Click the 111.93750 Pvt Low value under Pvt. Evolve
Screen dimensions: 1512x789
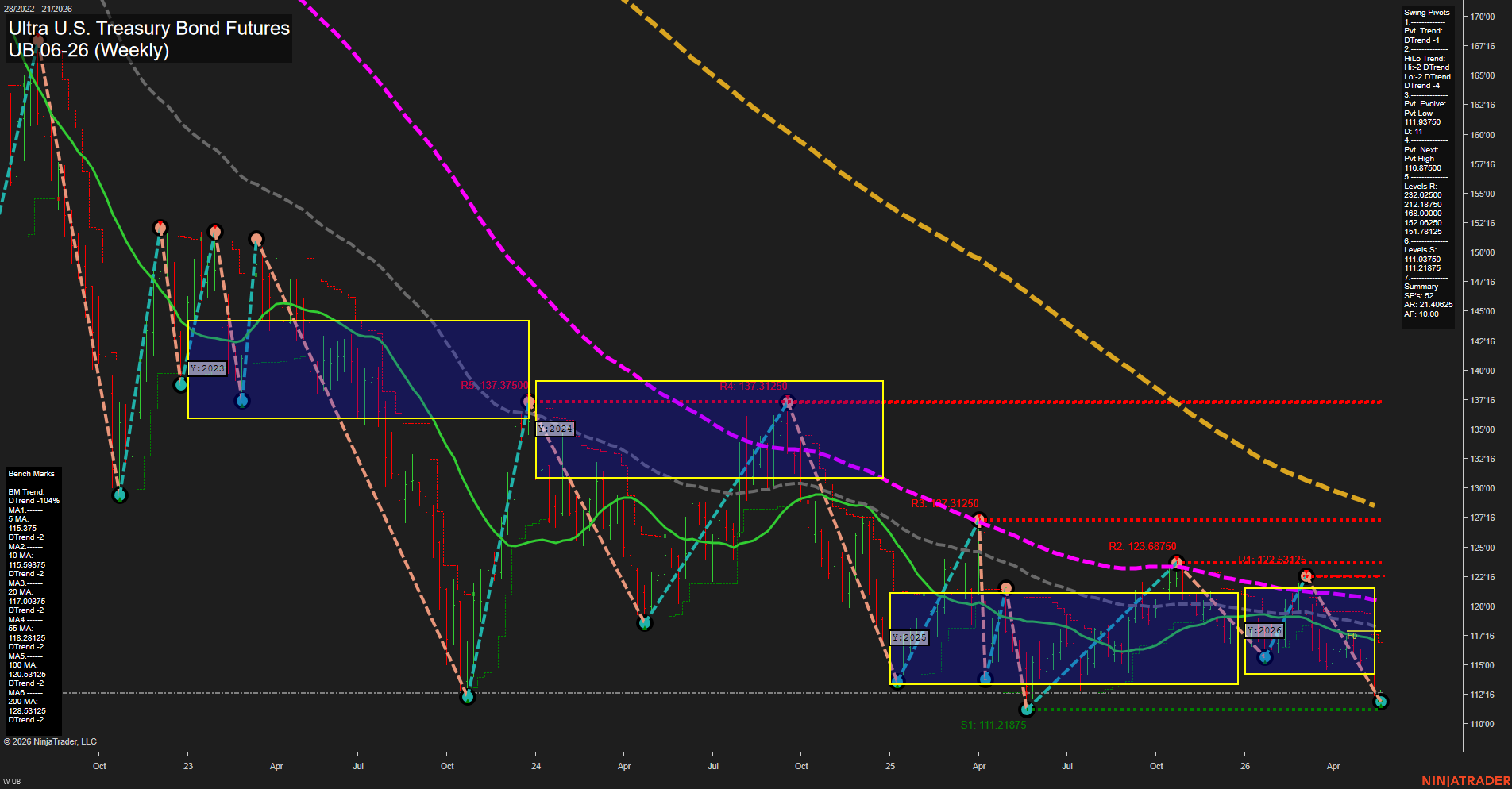1422,122
